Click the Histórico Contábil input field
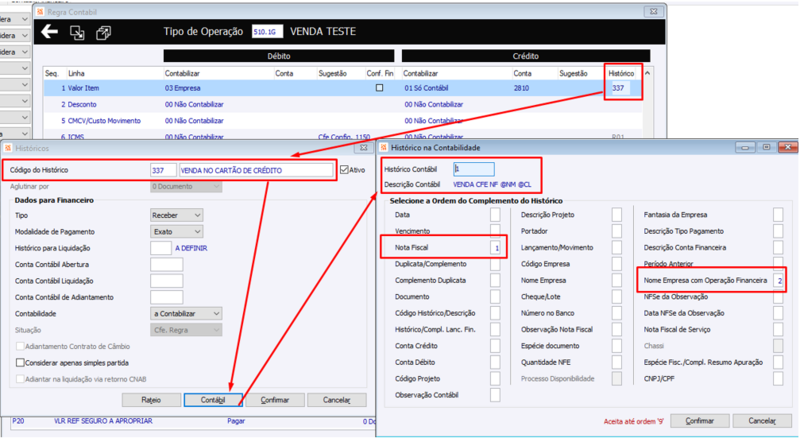 [473, 169]
